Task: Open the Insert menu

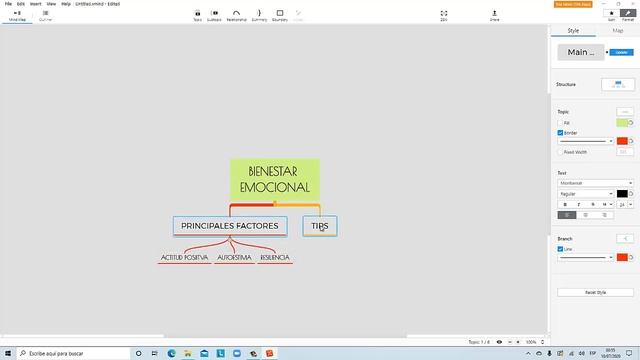Action: 36,4
